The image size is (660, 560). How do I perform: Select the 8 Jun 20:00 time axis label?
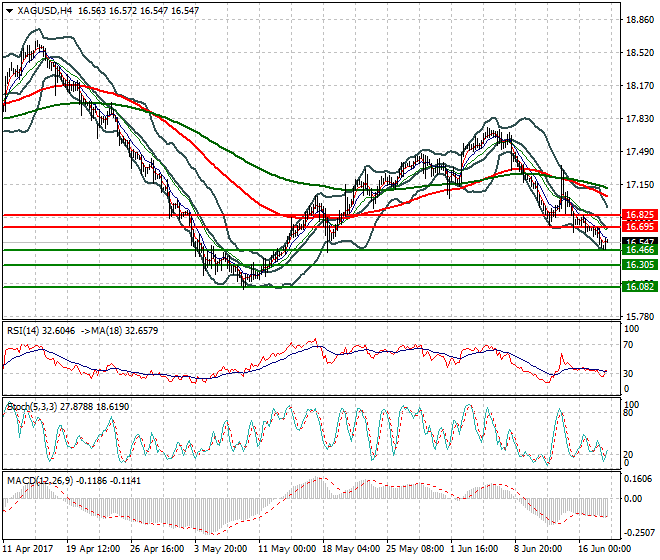click(x=538, y=549)
